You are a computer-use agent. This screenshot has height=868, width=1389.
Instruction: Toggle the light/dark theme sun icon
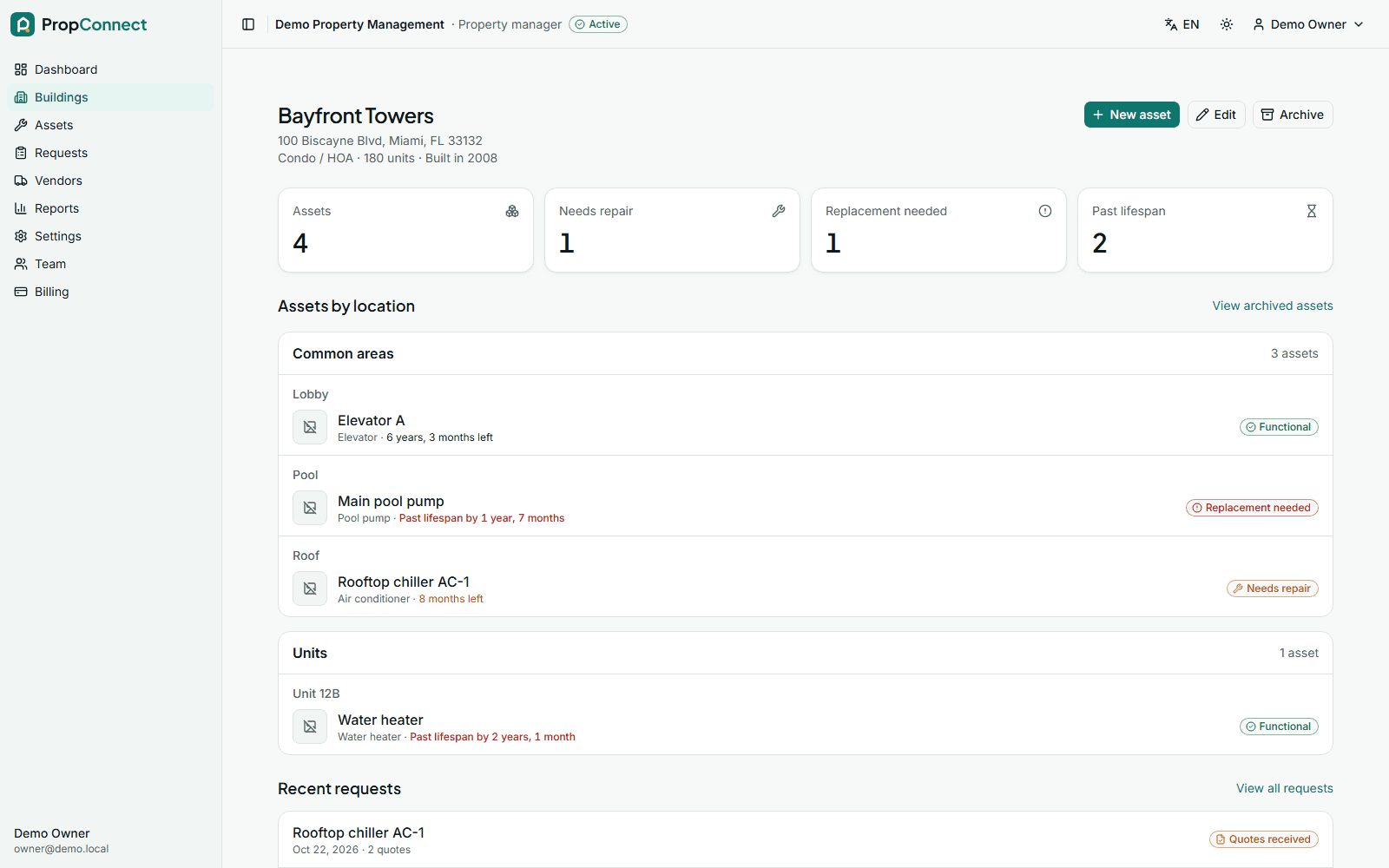[x=1227, y=24]
